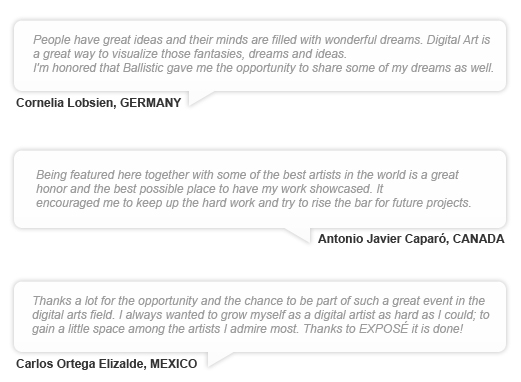Click the word GERMANY

coord(151,103)
